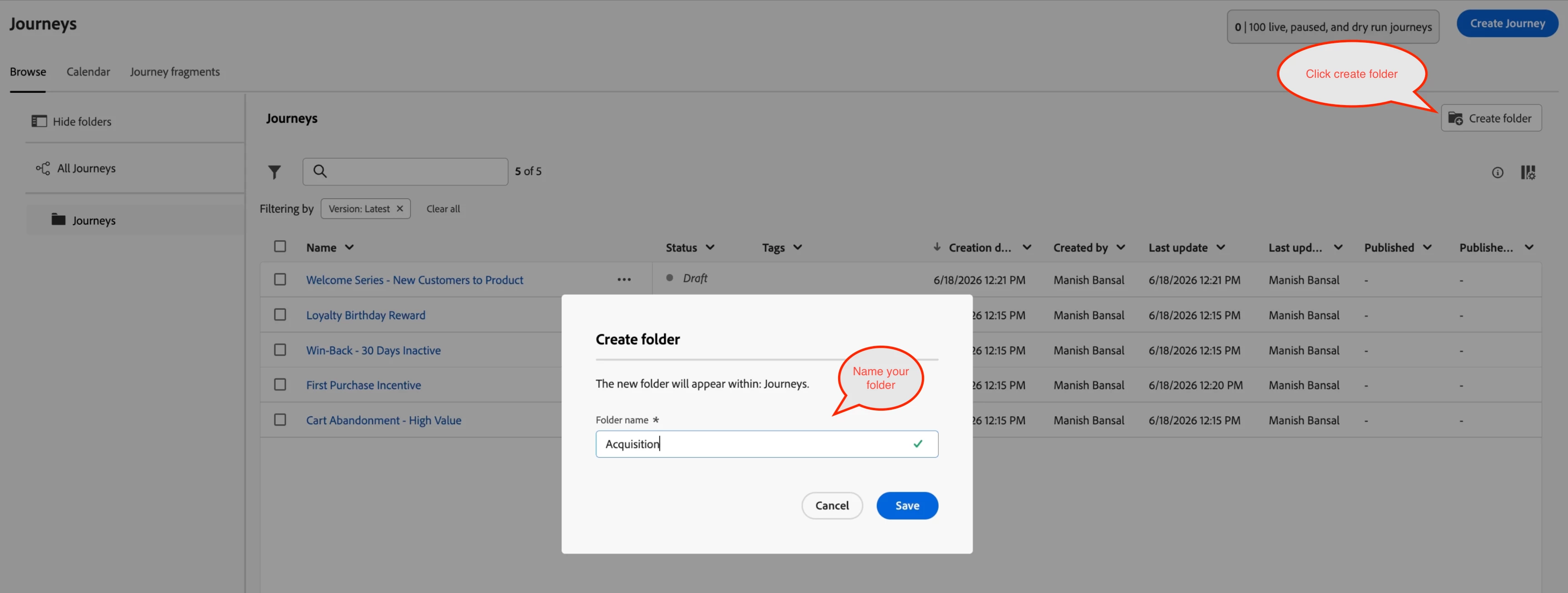Expand the Name column dropdown
Viewport: 1568px width, 593px height.
(349, 247)
